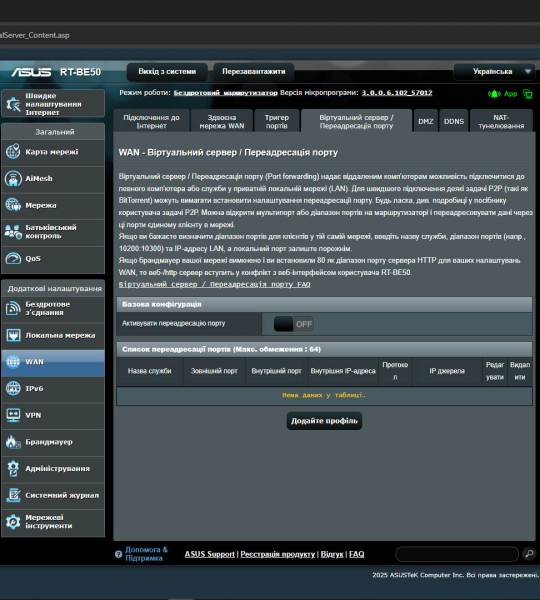The image size is (540, 600).
Task: Click the QoS gauge icon
Action: point(13,258)
